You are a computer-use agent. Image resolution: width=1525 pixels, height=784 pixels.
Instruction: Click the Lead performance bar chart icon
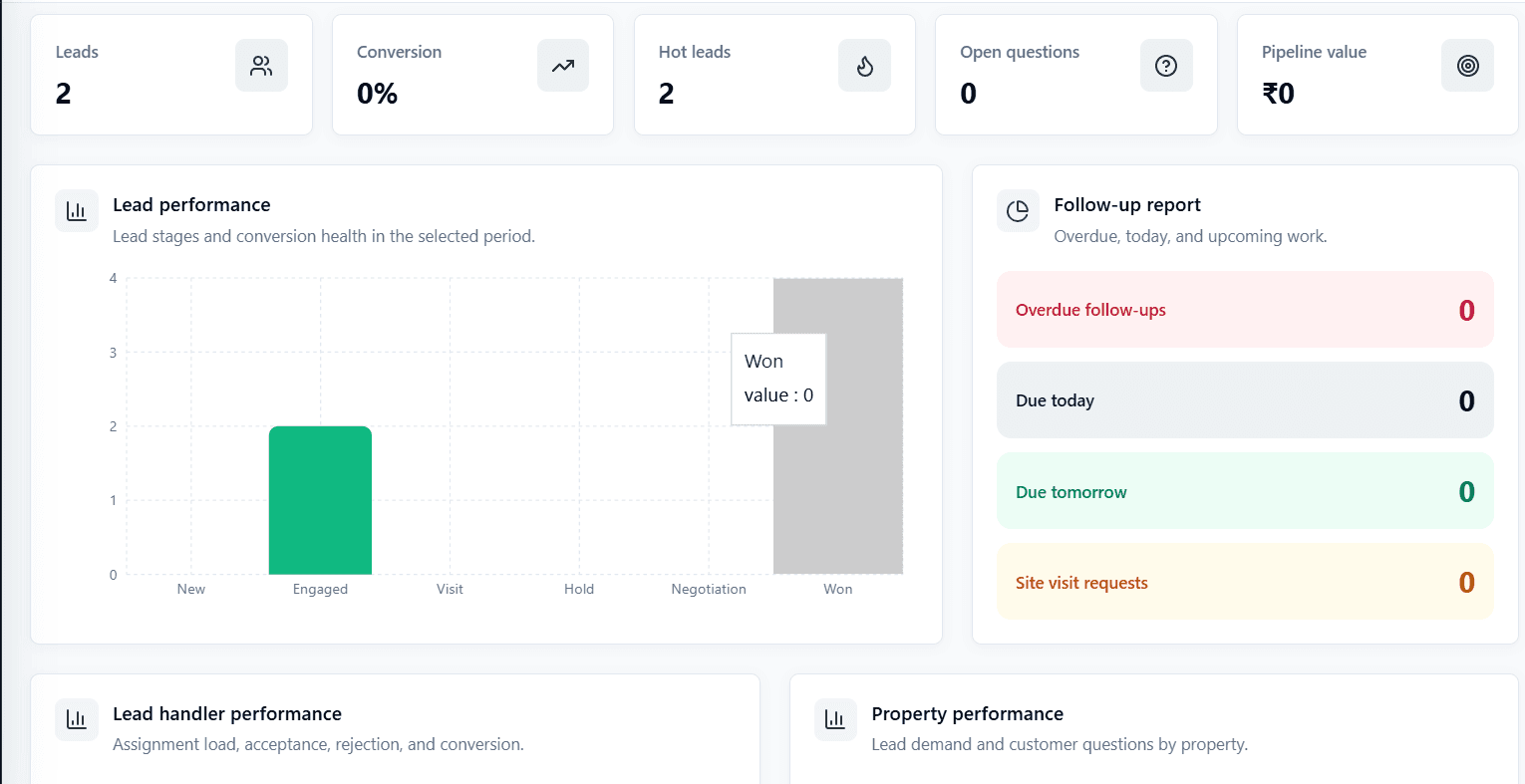77,211
